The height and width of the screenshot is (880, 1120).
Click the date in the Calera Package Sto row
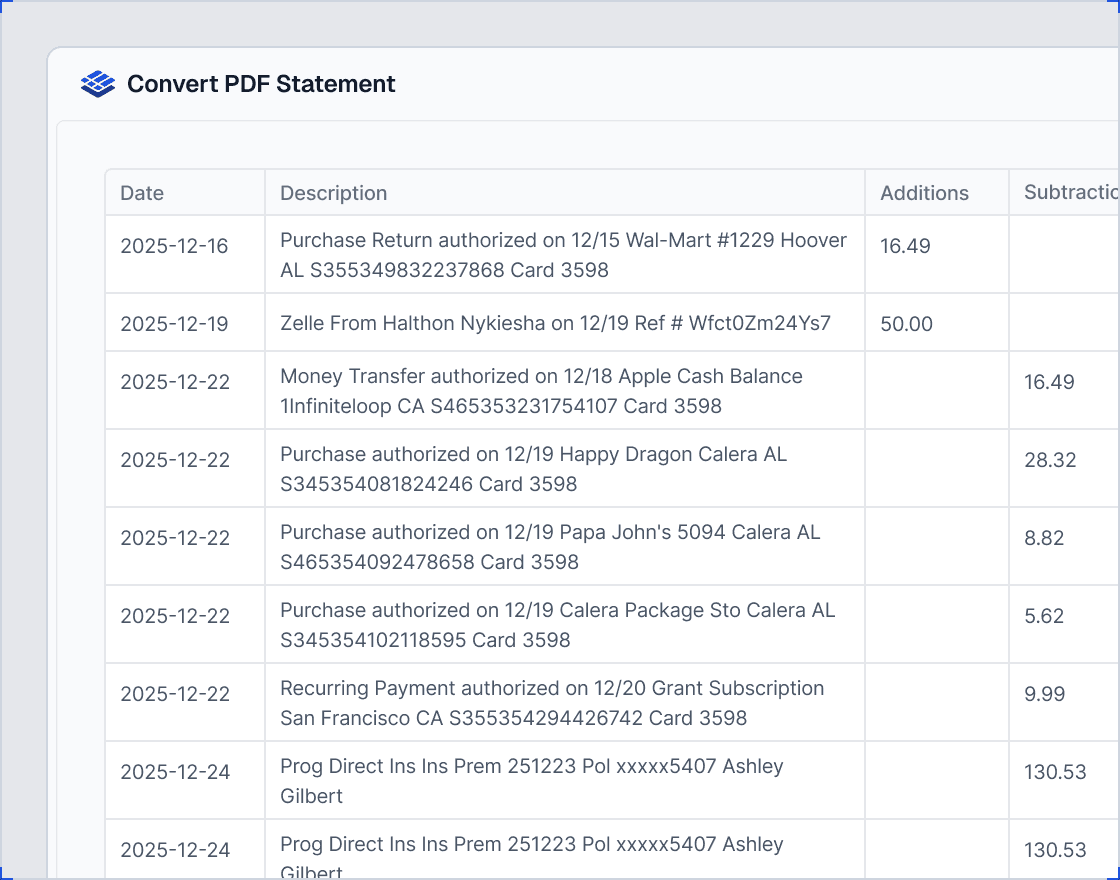(x=175, y=615)
